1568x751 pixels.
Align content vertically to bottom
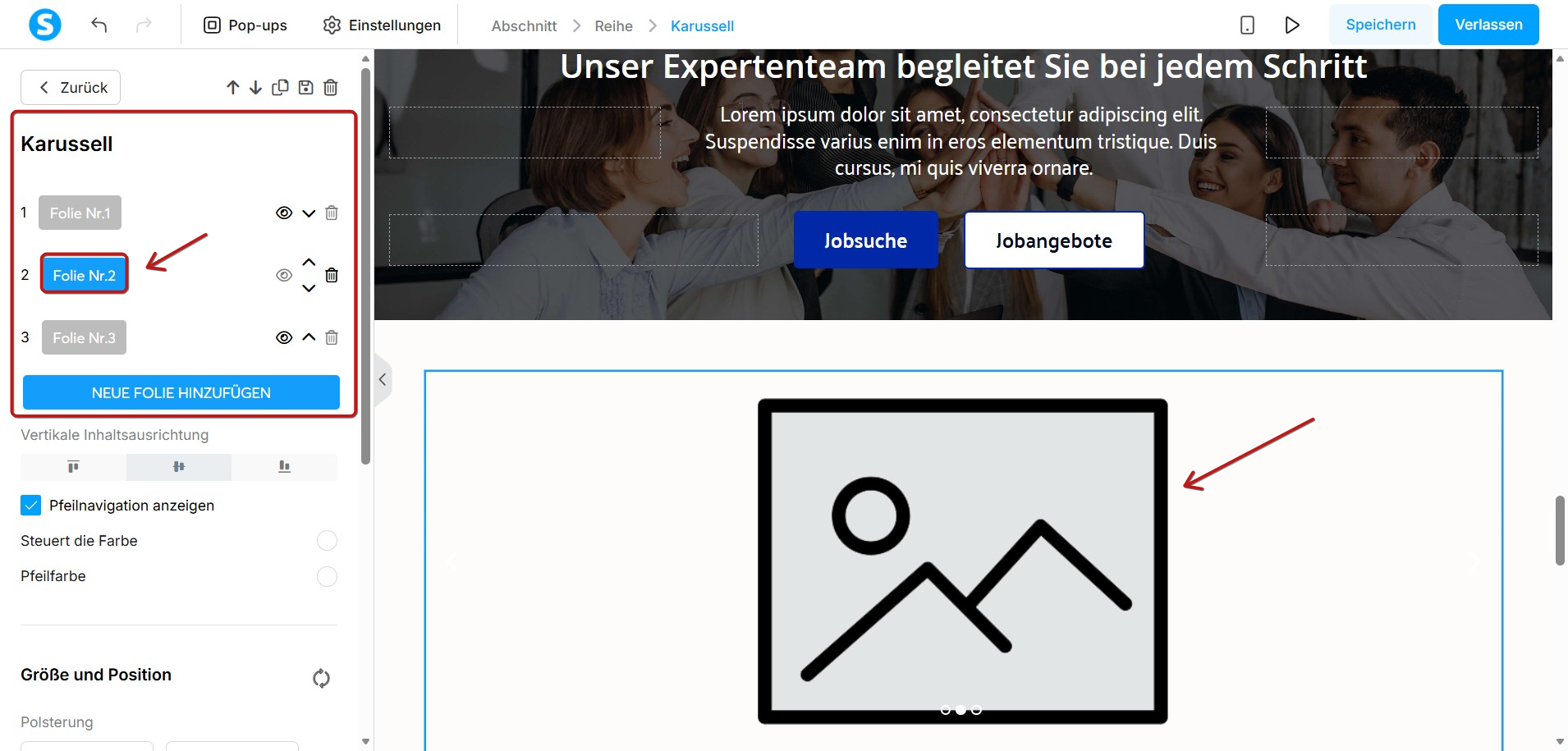click(284, 467)
